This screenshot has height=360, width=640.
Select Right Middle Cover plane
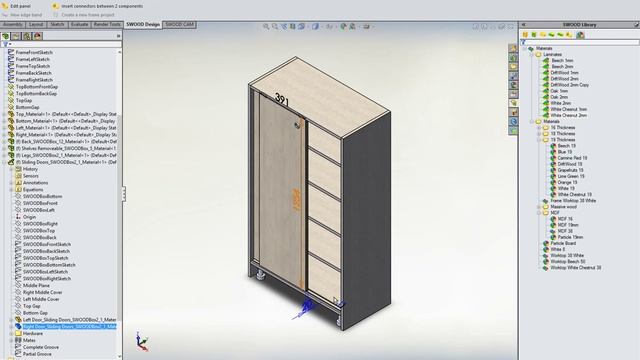42,292
